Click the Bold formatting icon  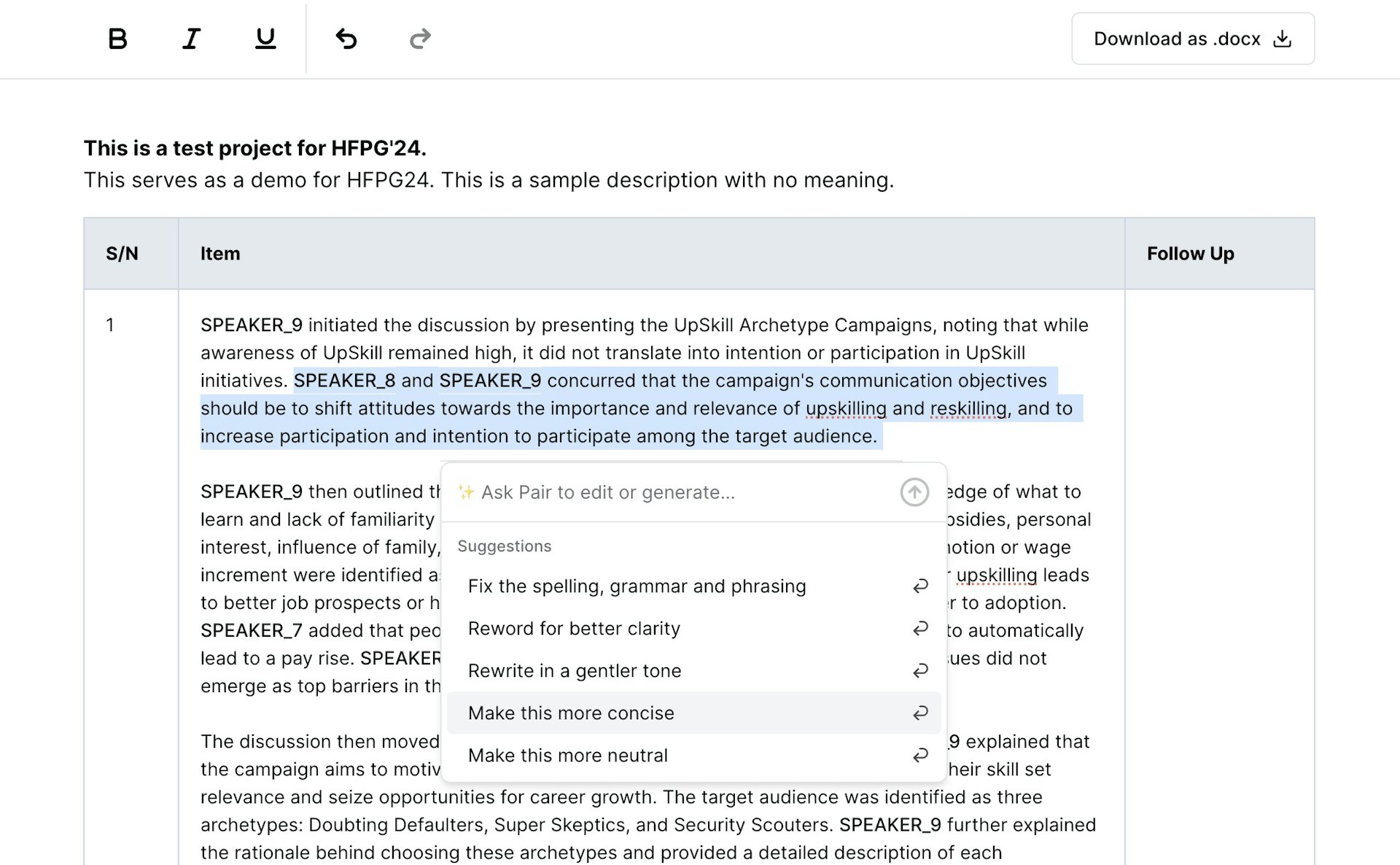point(118,39)
